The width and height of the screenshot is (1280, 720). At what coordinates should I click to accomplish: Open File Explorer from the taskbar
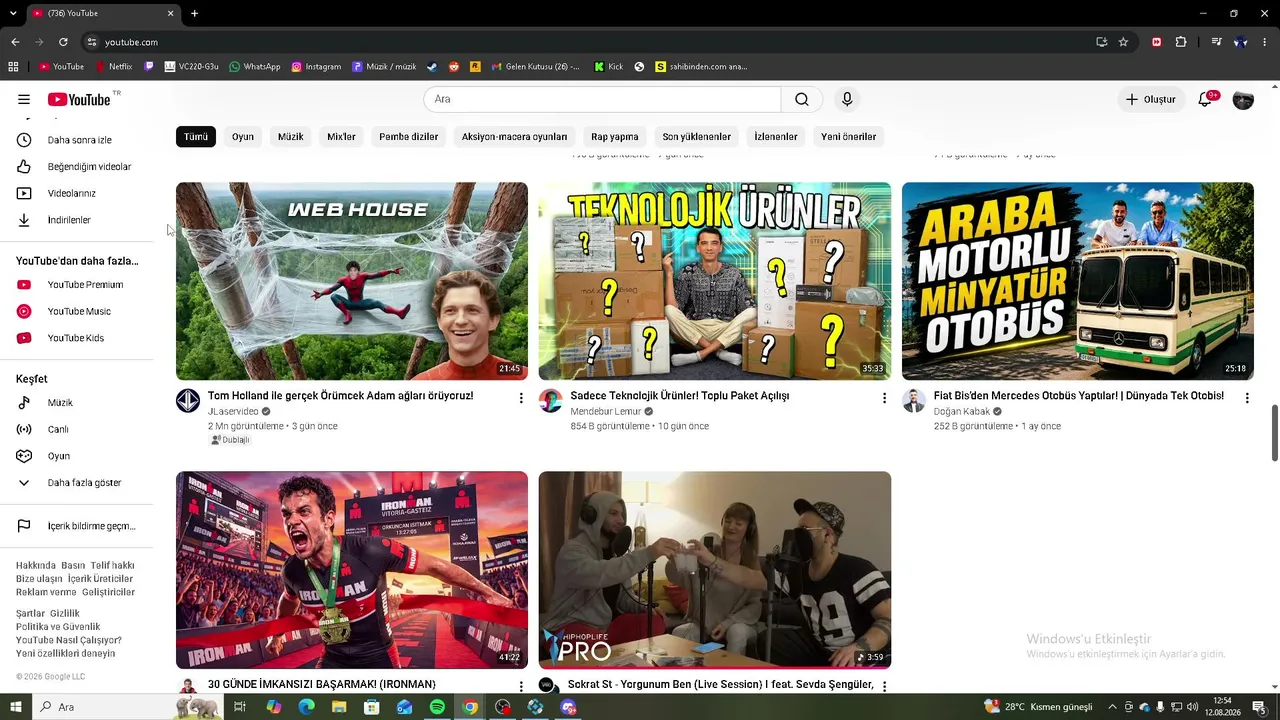tap(339, 707)
